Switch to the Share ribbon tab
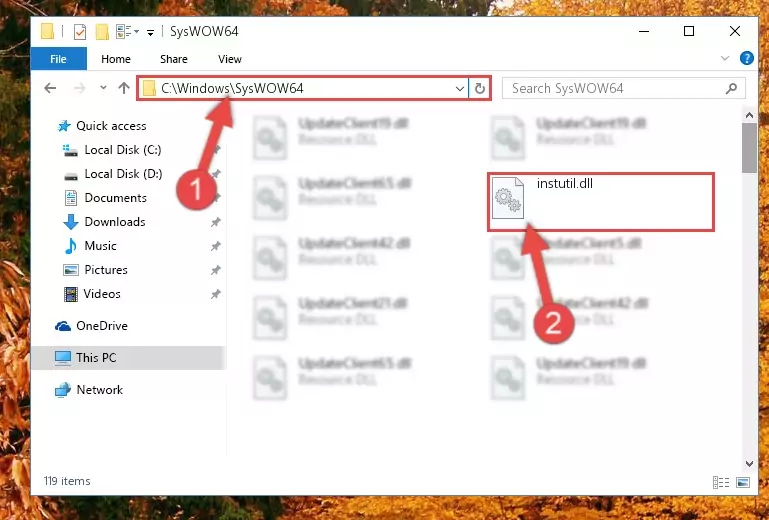This screenshot has height=520, width=769. click(174, 59)
